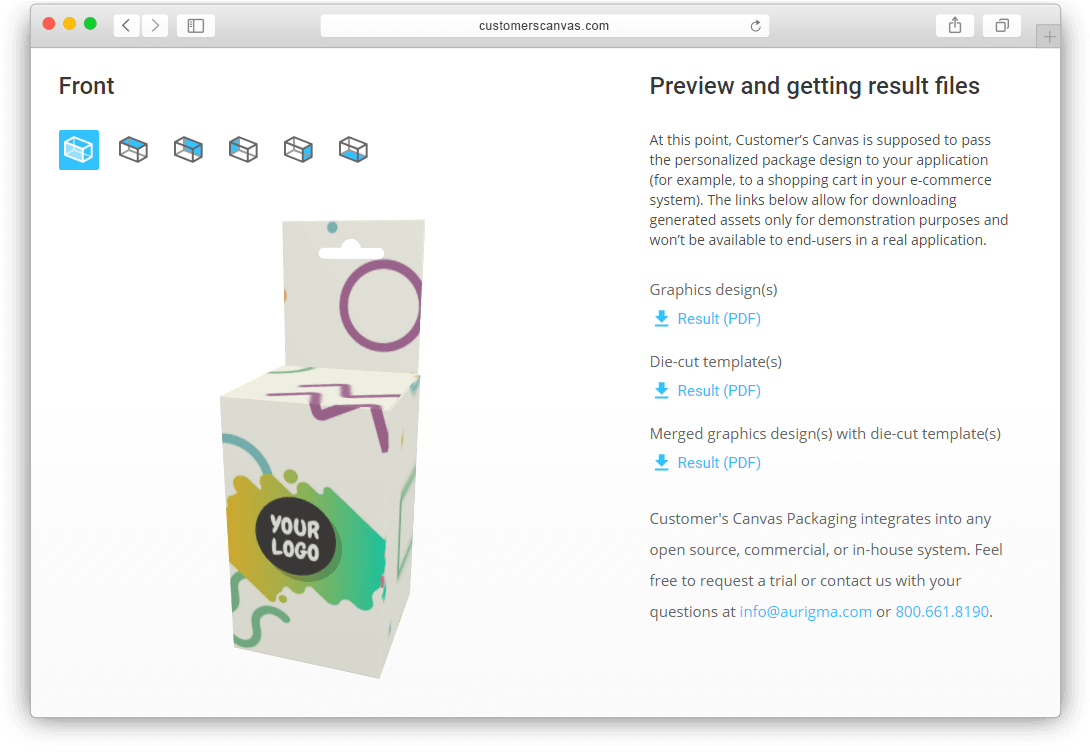The image size is (1090, 752).
Task: Download merged graphics Result (PDF)
Action: (708, 463)
